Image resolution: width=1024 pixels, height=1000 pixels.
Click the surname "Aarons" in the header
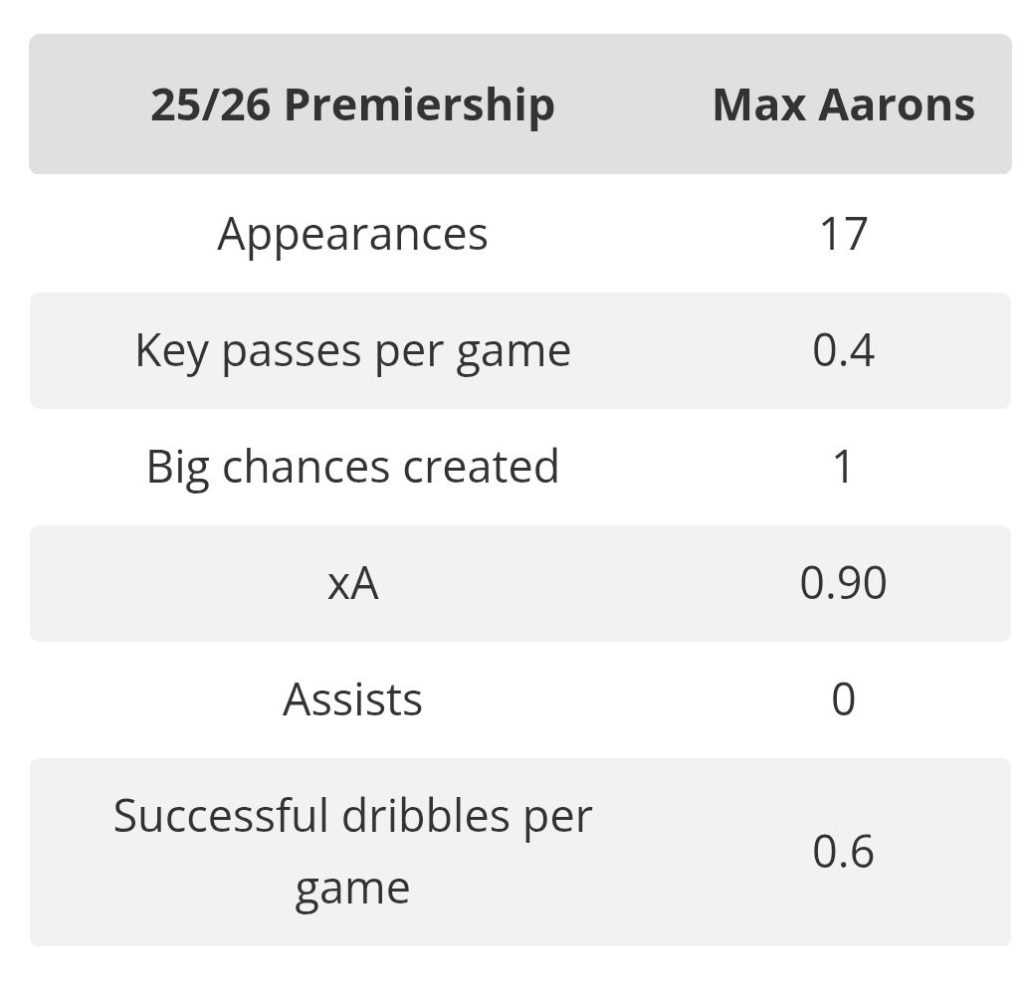pos(897,105)
